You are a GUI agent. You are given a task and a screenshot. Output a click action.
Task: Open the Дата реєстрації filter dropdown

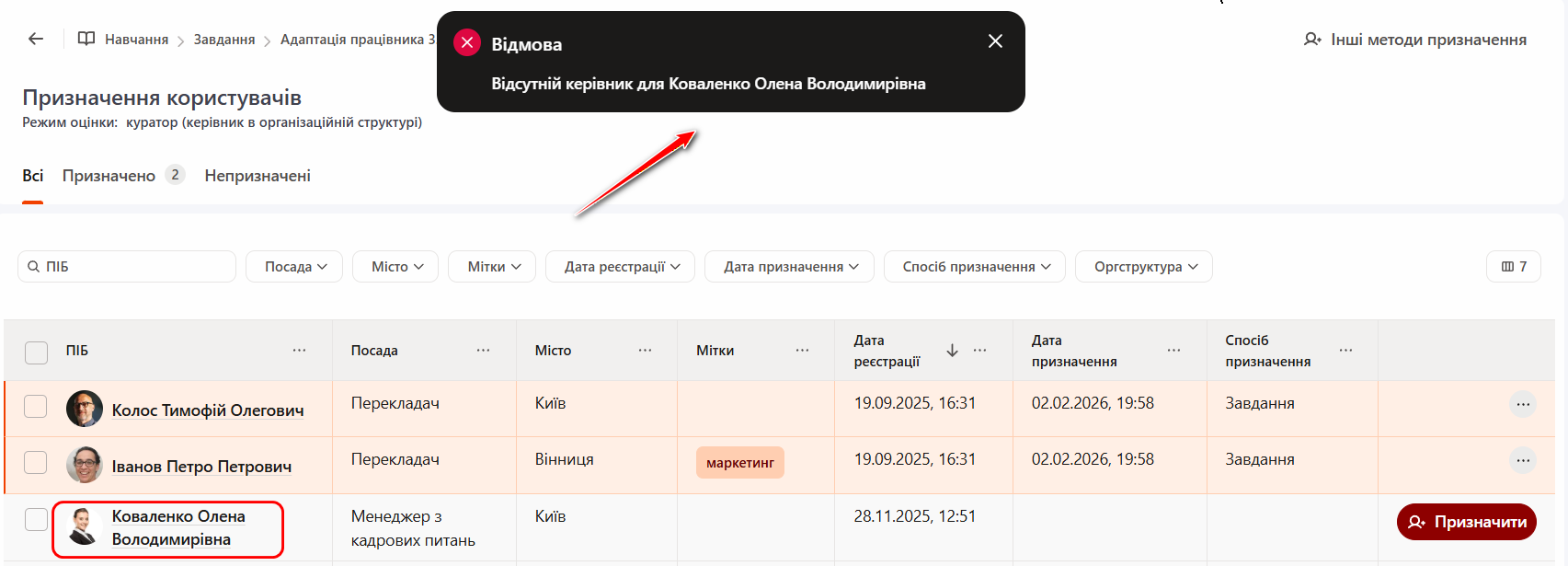pos(620,267)
